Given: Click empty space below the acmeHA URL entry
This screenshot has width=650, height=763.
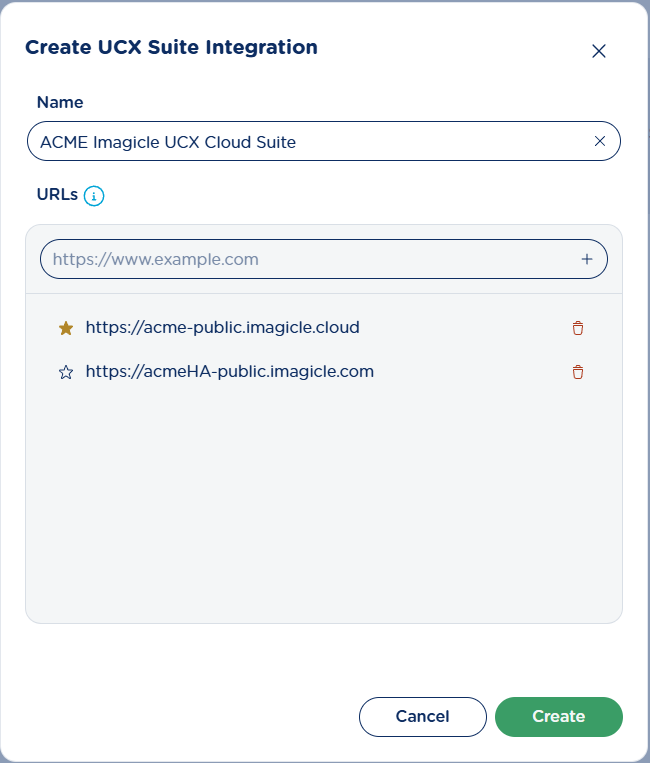Looking at the screenshot, I should click(x=320, y=500).
